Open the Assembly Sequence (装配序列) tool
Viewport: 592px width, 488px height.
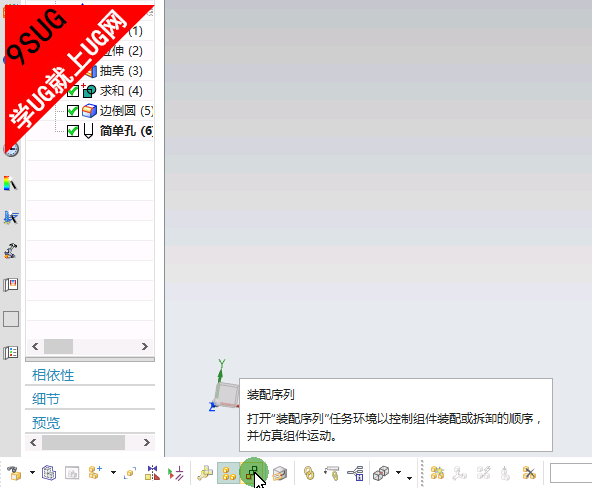click(x=253, y=473)
